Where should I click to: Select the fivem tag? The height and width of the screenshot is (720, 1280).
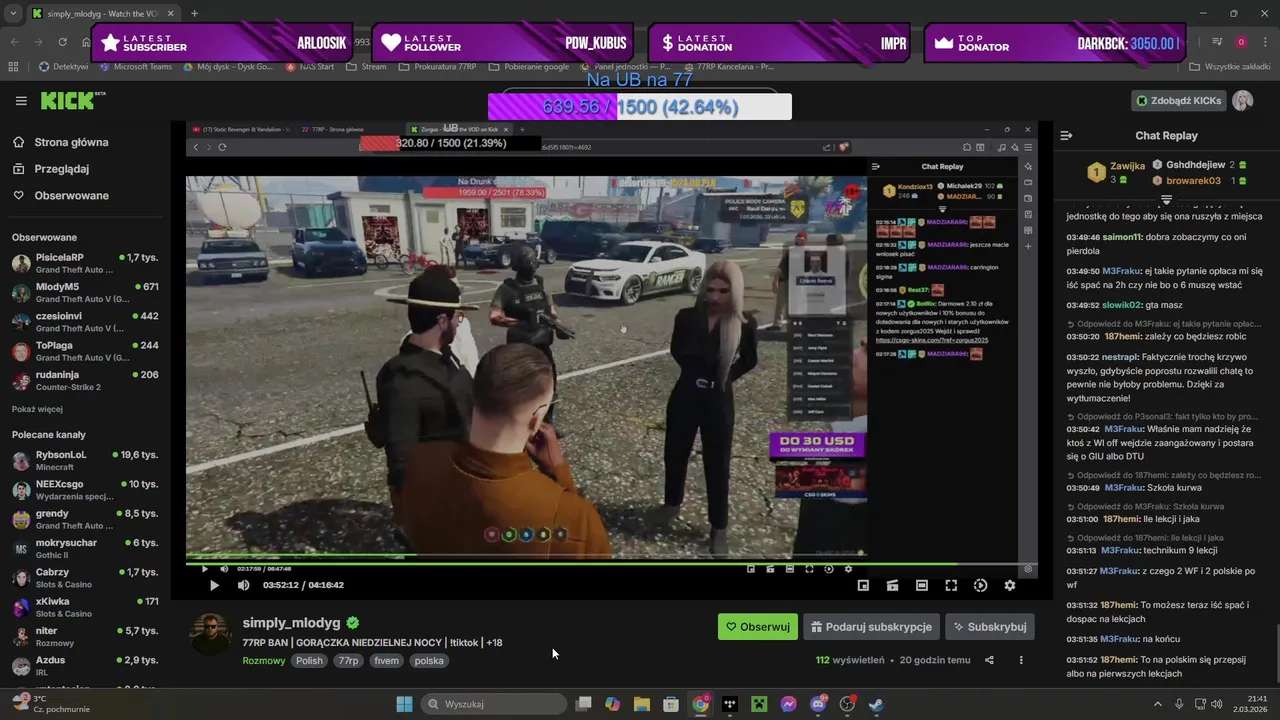386,661
